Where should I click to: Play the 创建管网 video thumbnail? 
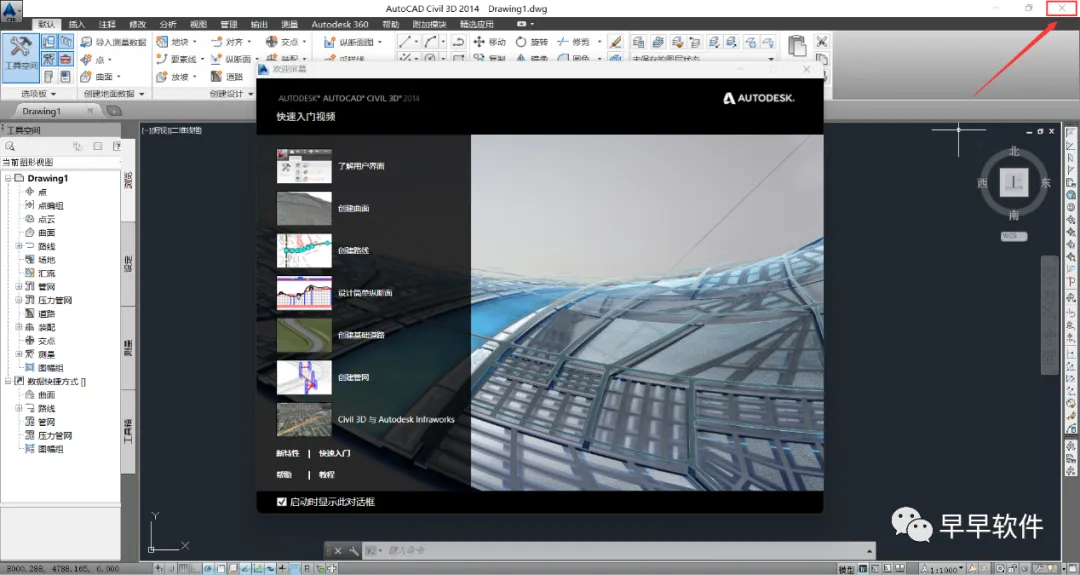coord(304,377)
